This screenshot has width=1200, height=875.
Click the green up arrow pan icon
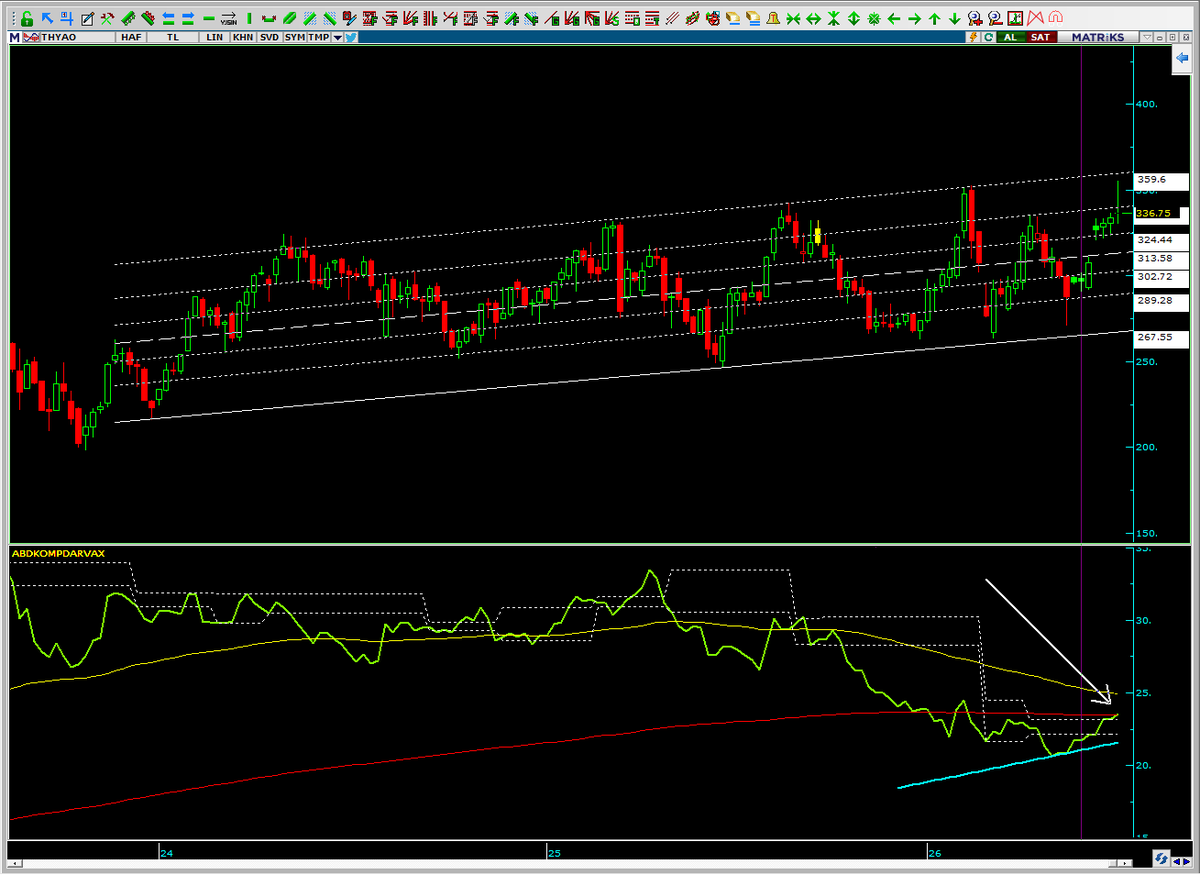934,19
